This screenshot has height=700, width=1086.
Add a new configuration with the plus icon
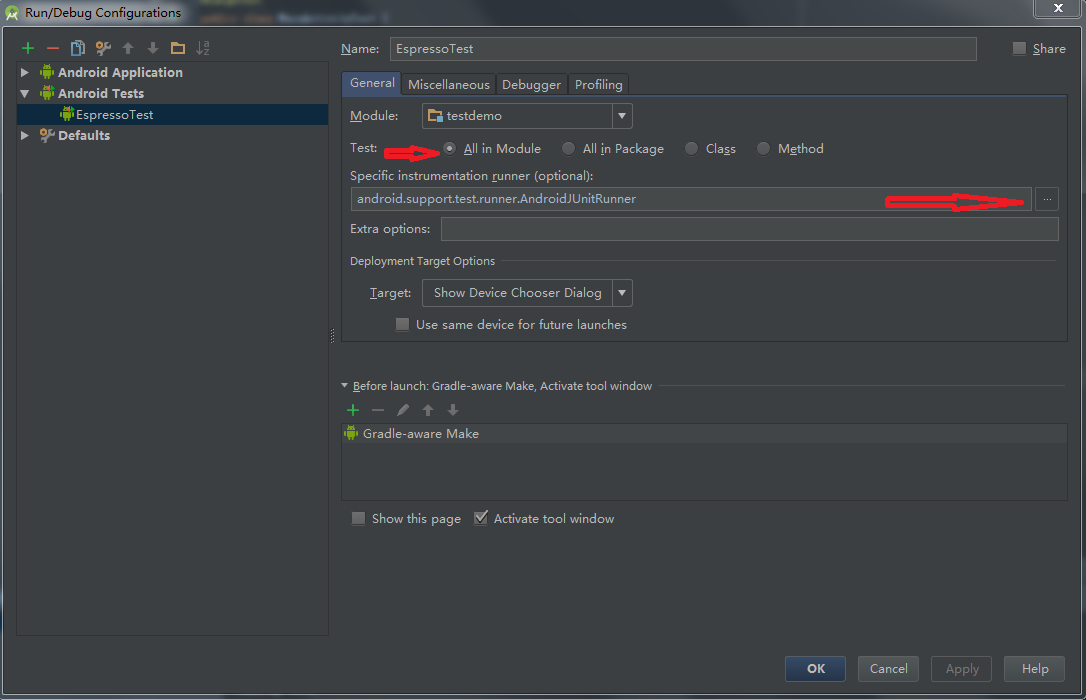coord(28,48)
